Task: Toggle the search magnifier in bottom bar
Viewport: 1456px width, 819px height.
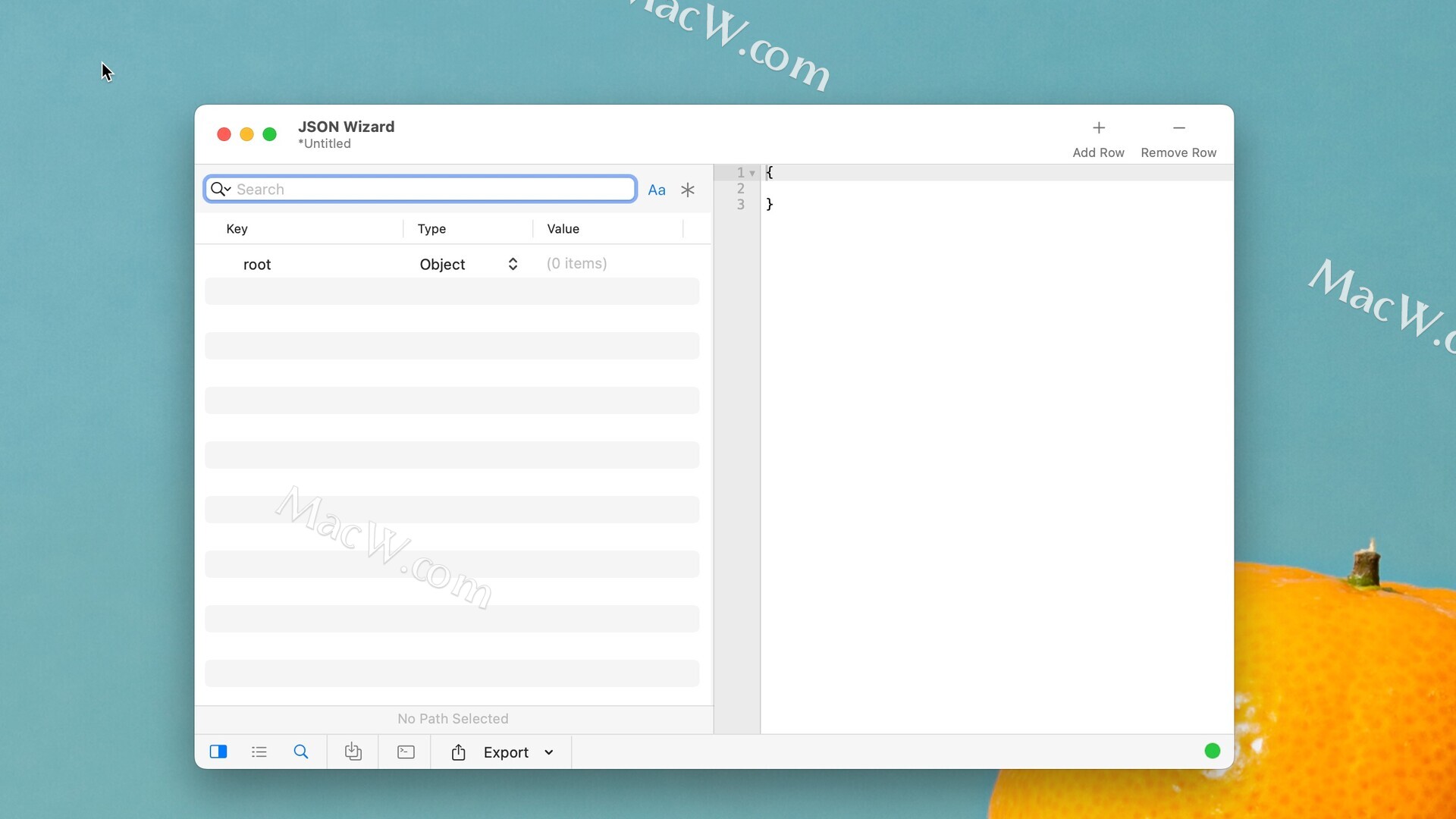Action: coord(301,752)
